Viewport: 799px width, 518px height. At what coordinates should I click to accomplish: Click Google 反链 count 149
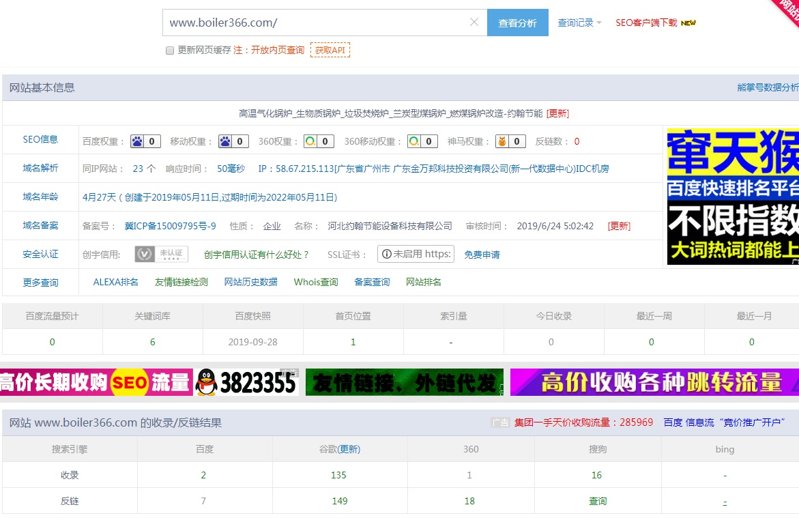pos(339,501)
